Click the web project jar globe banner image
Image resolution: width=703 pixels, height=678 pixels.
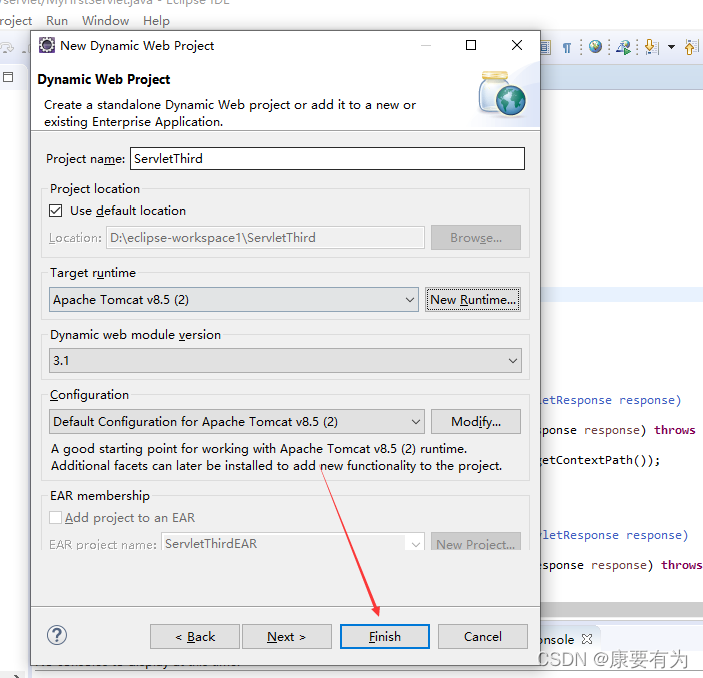[503, 94]
